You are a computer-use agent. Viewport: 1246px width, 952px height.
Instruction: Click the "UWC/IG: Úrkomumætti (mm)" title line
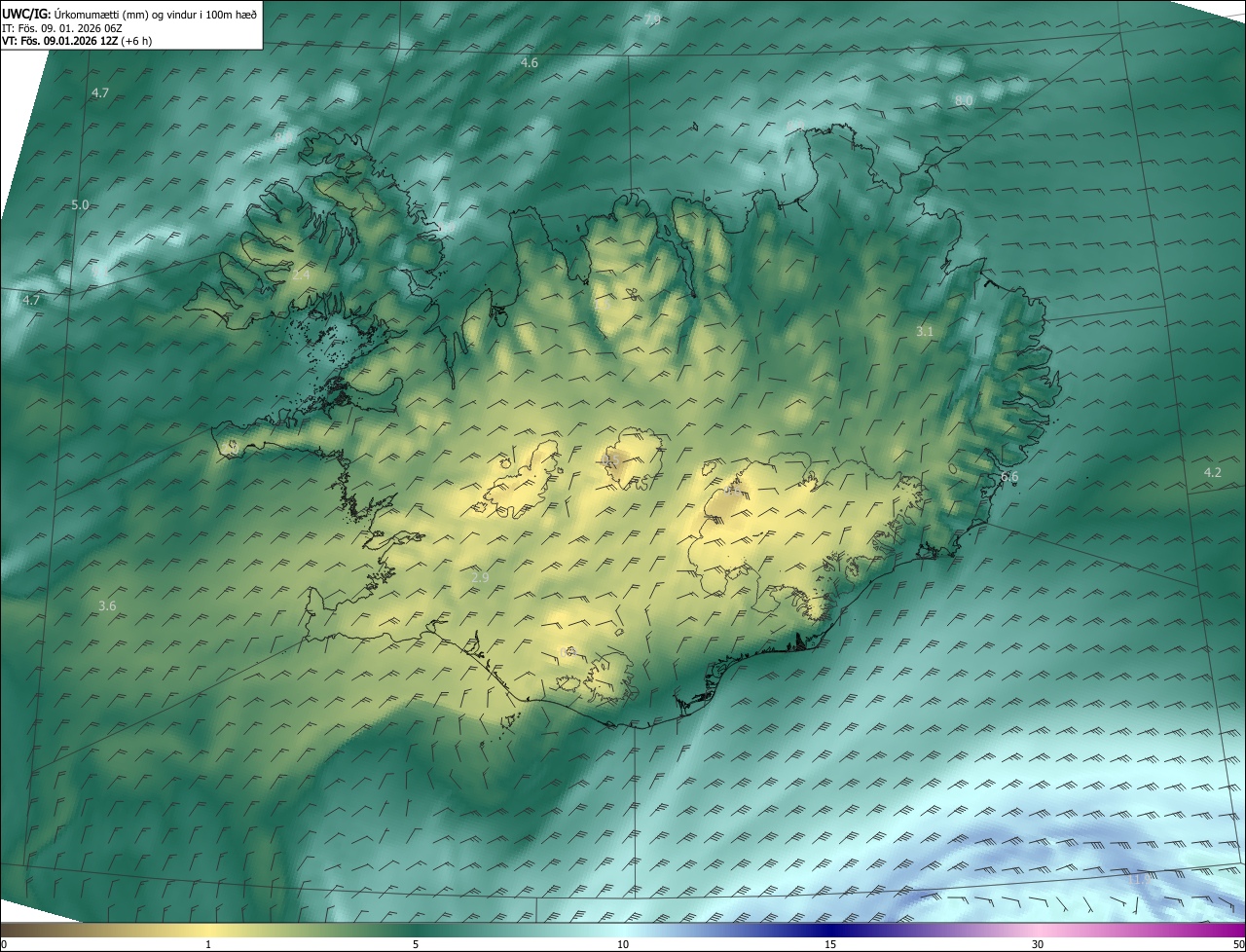(129, 14)
